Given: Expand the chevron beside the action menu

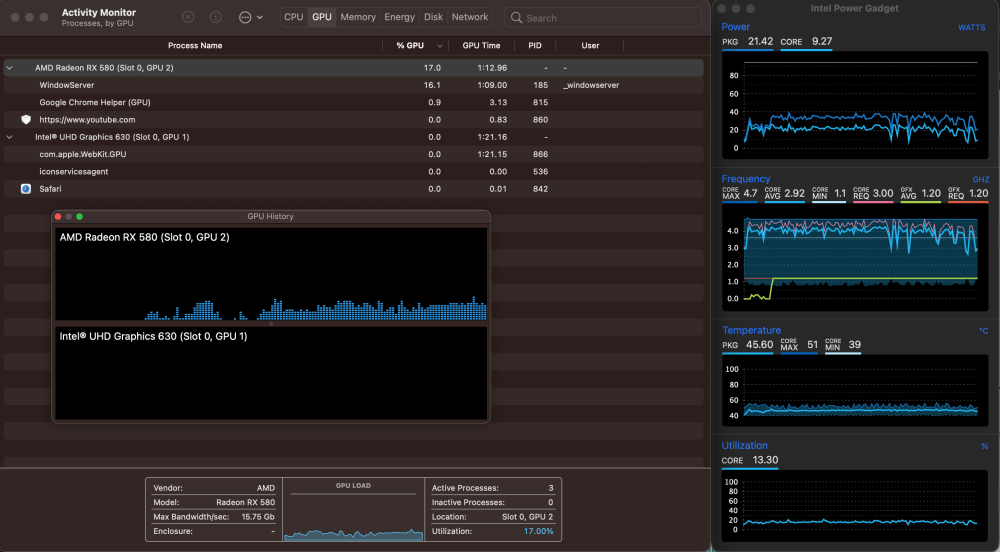Looking at the screenshot, I should tap(260, 18).
